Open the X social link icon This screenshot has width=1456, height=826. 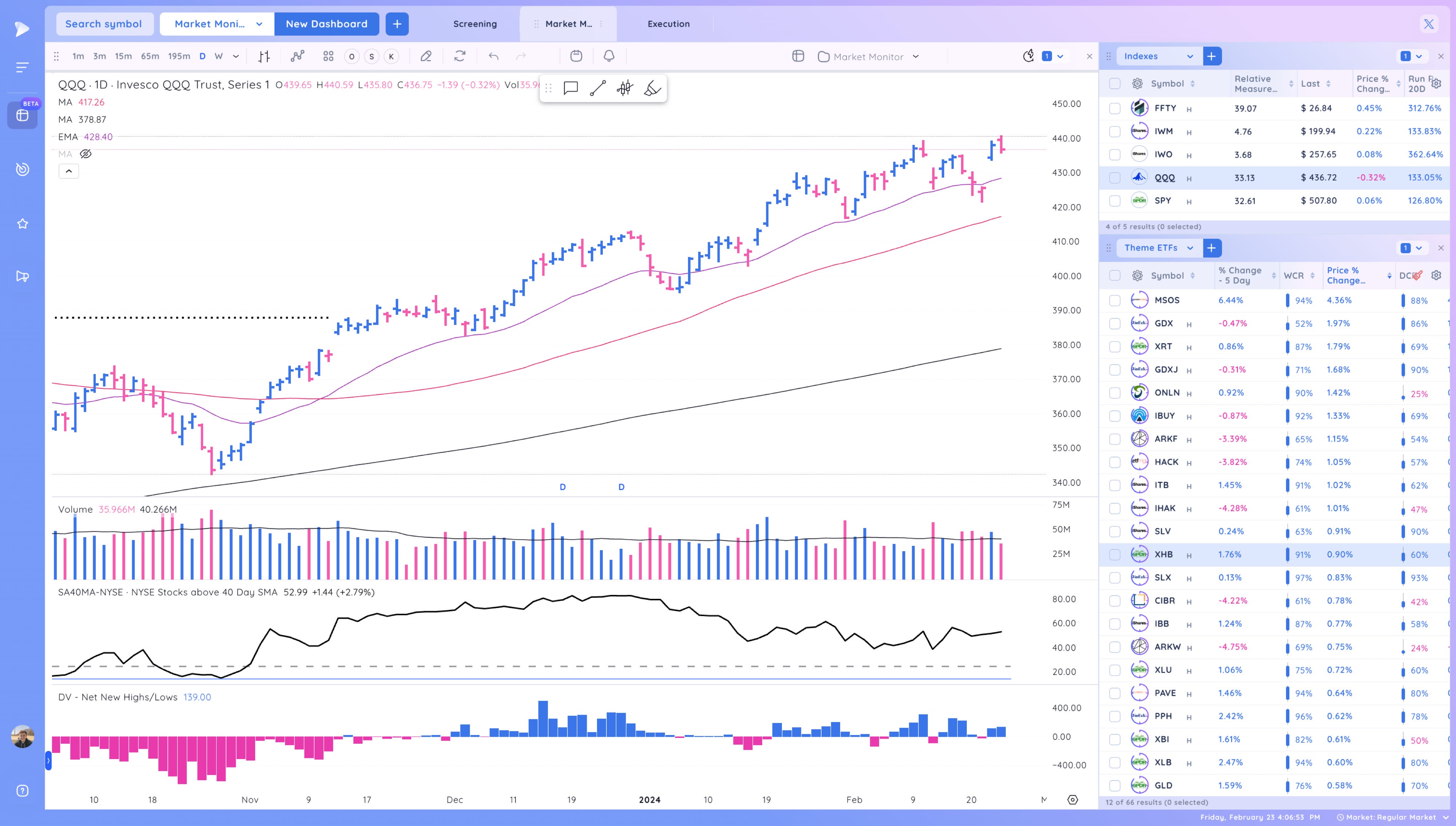pos(1428,24)
